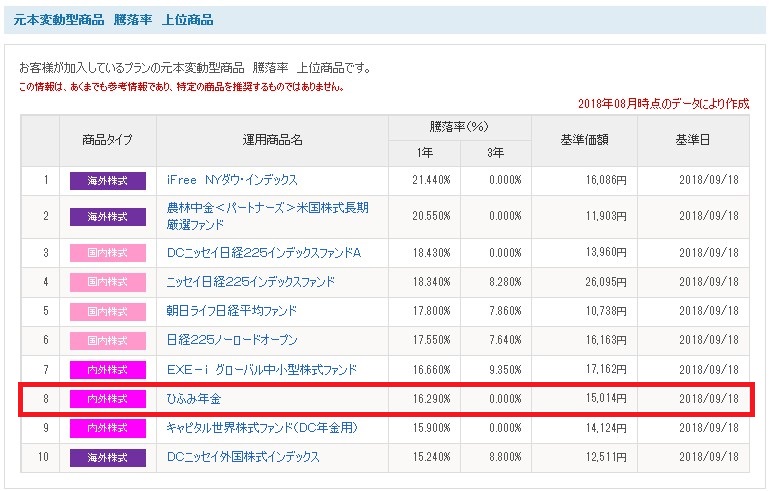Screen dimensions: 769x491
Task: Click the 3年 sub-column header
Action: click(x=496, y=153)
